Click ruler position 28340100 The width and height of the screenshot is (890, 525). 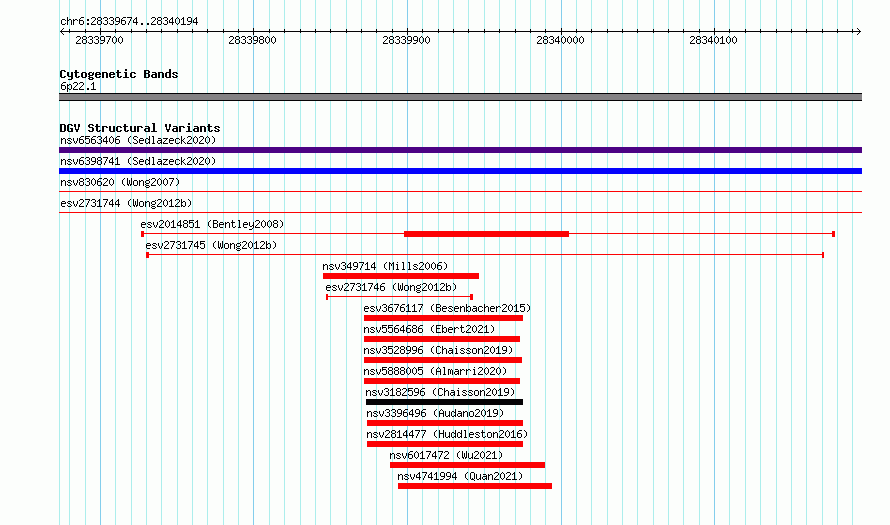coord(713,40)
